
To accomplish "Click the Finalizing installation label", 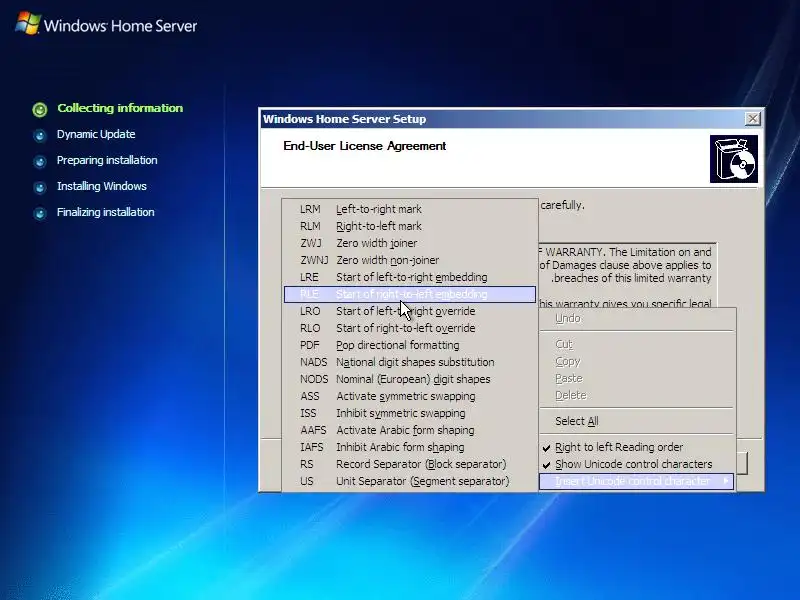I will point(106,212).
